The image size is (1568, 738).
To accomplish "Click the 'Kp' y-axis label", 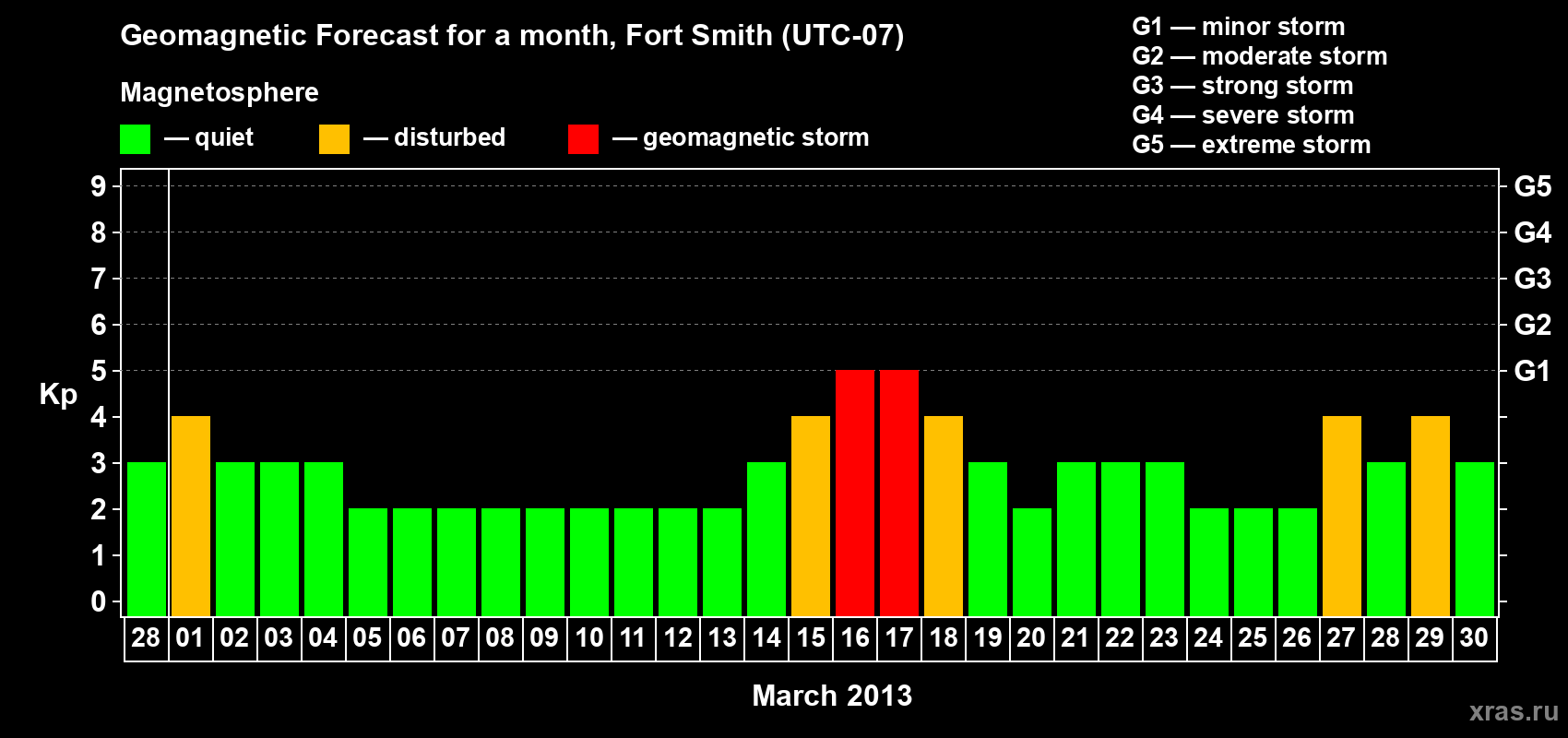I will pos(58,396).
